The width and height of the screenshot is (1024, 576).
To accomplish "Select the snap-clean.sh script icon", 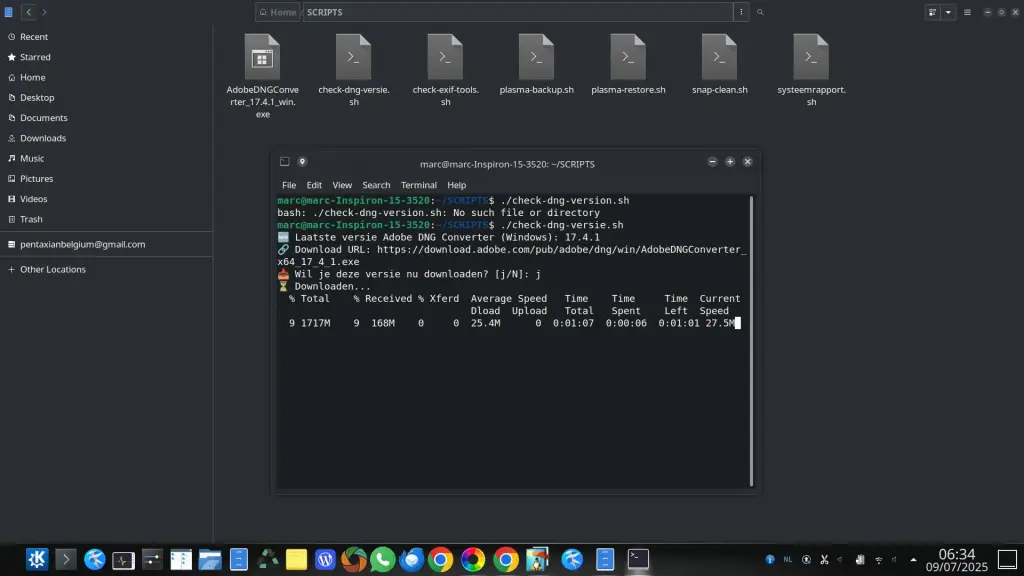I will click(719, 57).
